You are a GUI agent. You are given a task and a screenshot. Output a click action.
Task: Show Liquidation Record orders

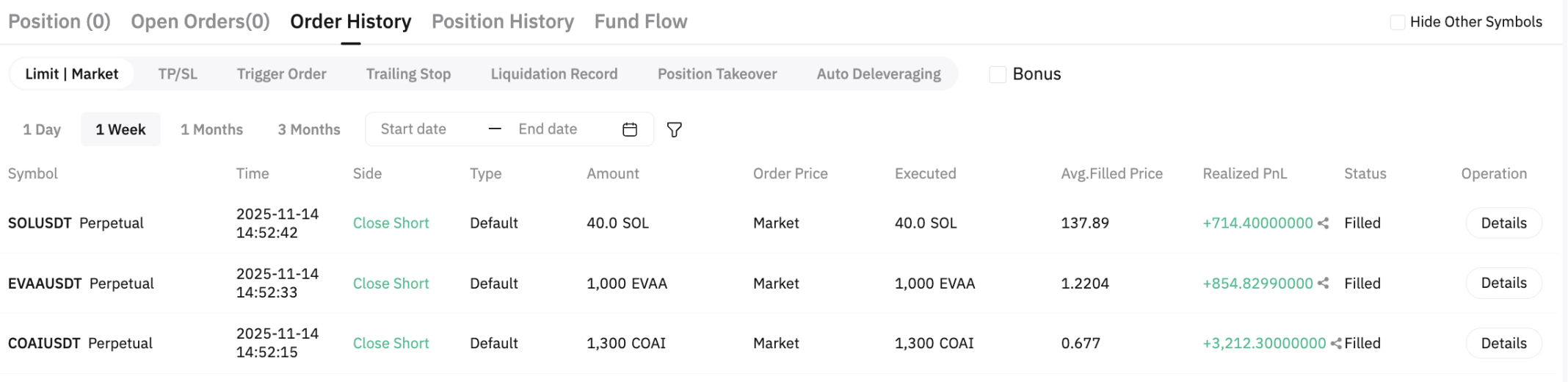[x=554, y=74]
